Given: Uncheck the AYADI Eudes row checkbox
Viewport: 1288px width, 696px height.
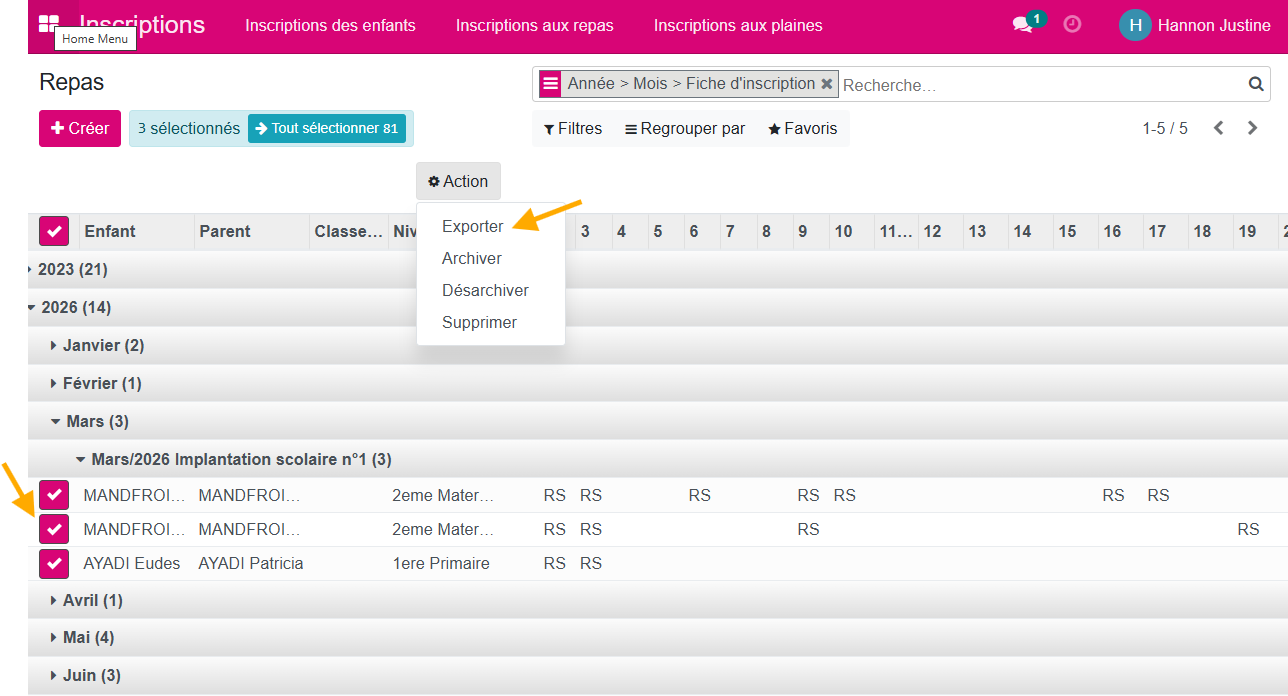Looking at the screenshot, I should pos(54,564).
